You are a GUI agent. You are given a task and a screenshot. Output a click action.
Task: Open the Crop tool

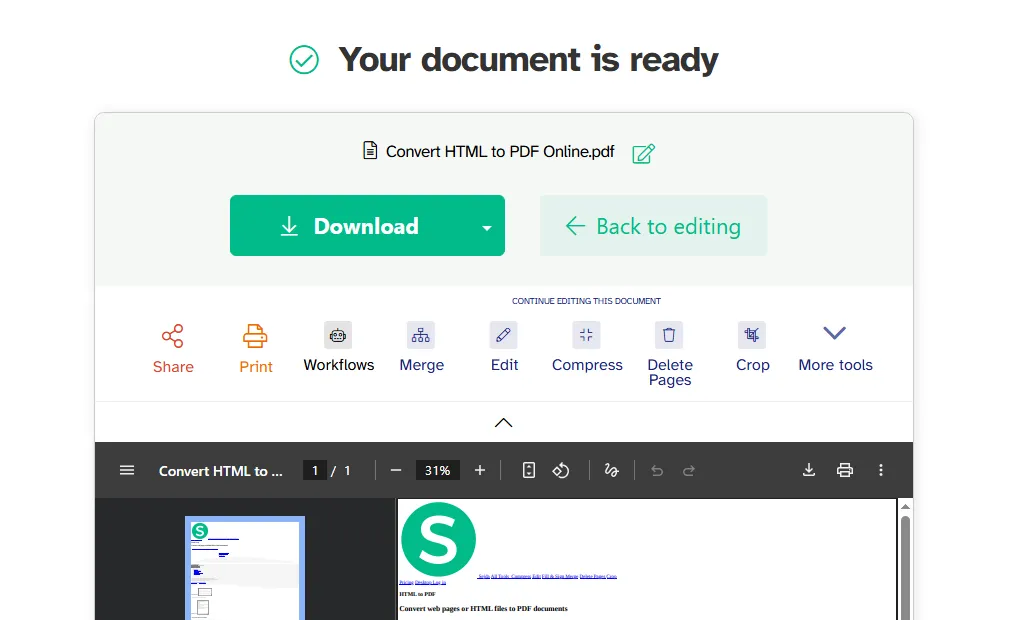[x=752, y=348]
